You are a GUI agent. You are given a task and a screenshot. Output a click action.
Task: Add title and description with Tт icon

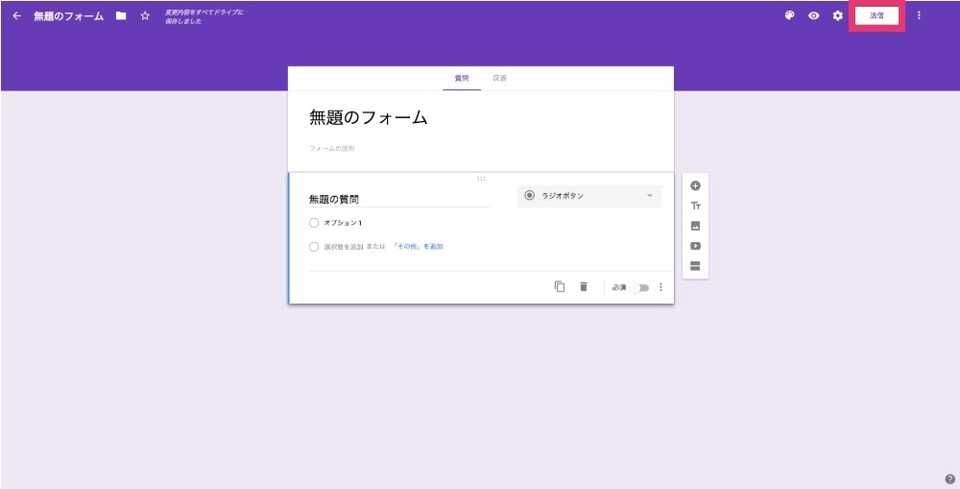coord(695,206)
